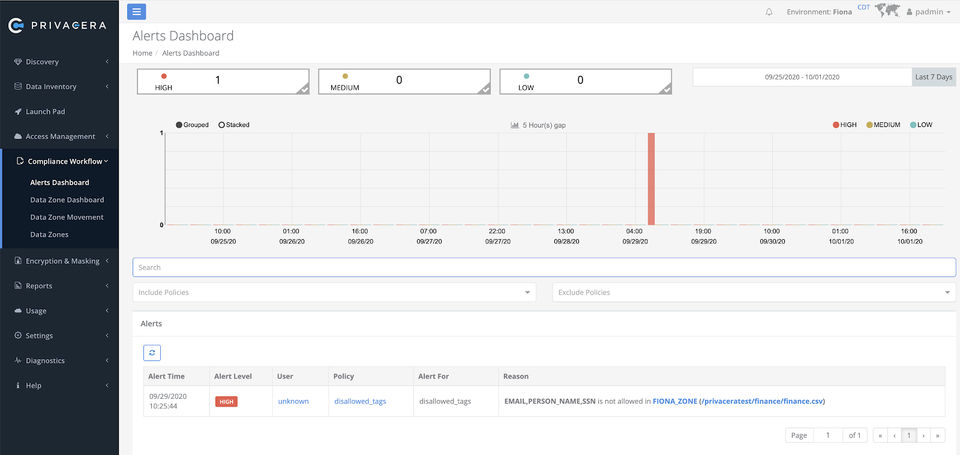Open the FIONA_ZONE link
The width and height of the screenshot is (960, 455).
coord(675,401)
